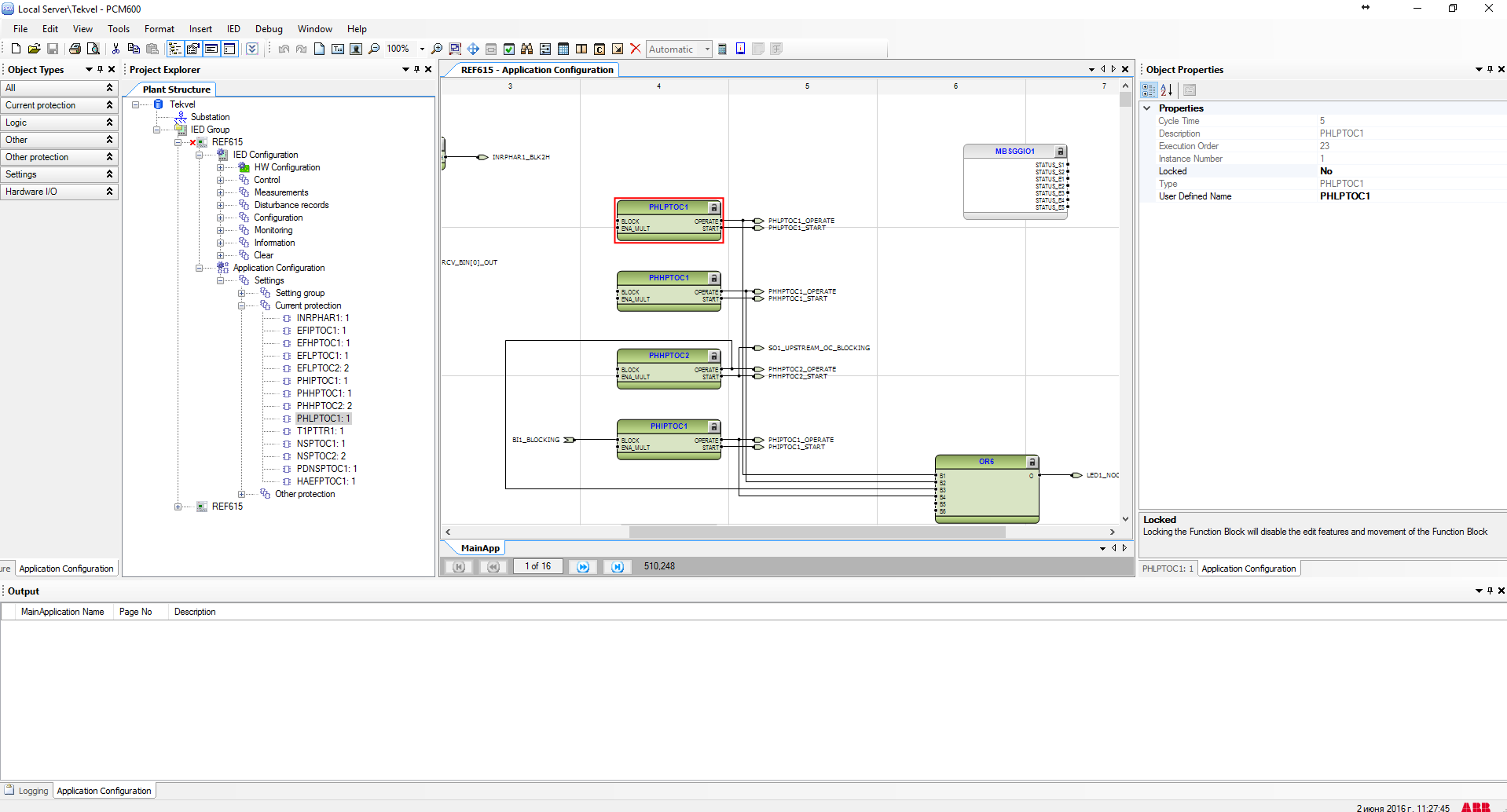Toggle Categorized view in Object Properties
The image size is (1507, 812).
click(1149, 90)
